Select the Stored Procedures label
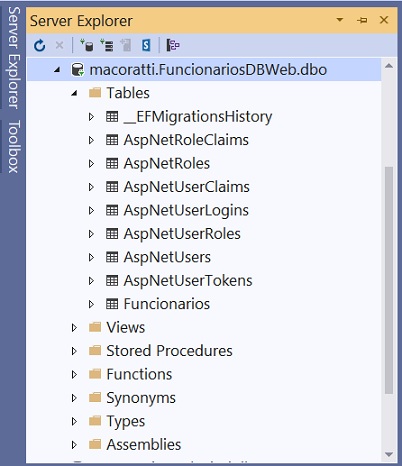Screen dimensions: 402x466 pos(169,351)
